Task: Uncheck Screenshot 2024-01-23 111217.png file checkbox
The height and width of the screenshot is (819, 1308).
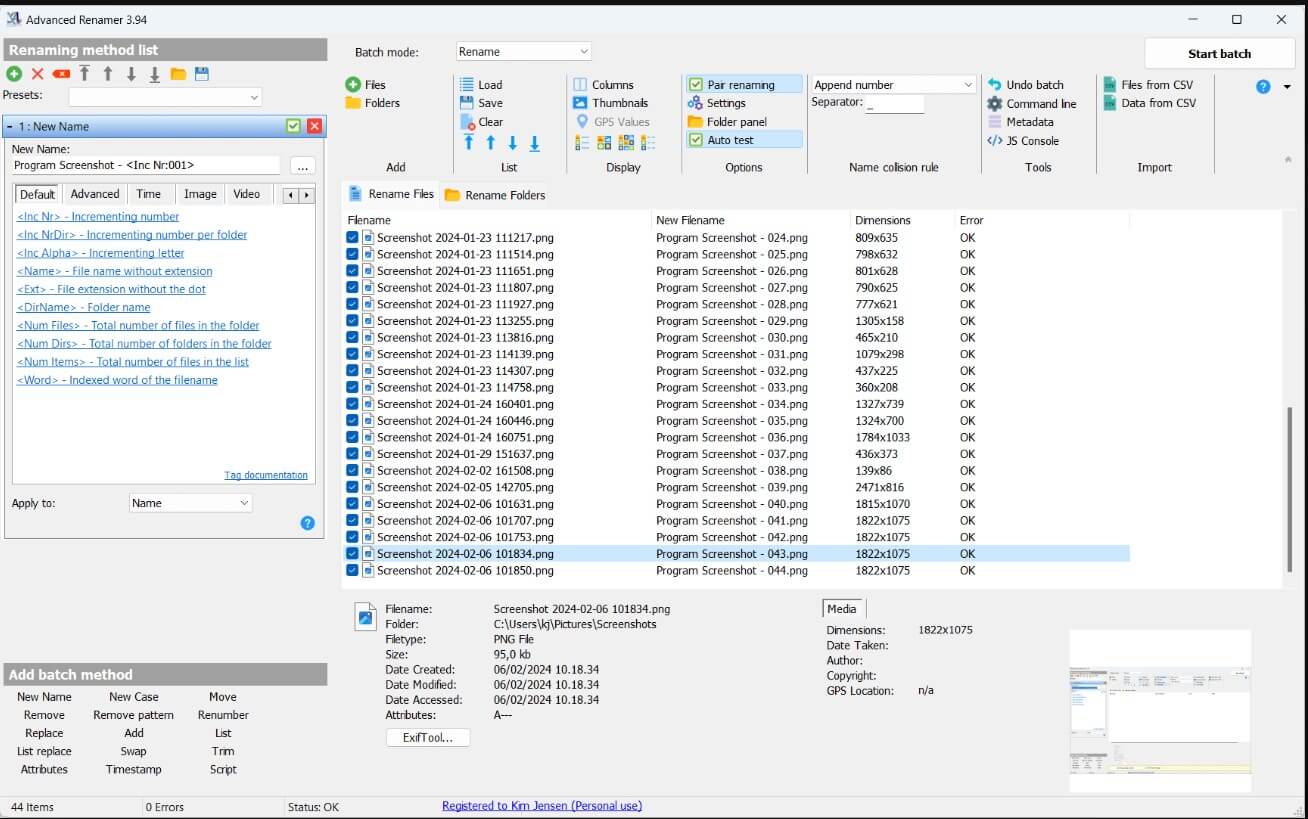Action: (352, 238)
